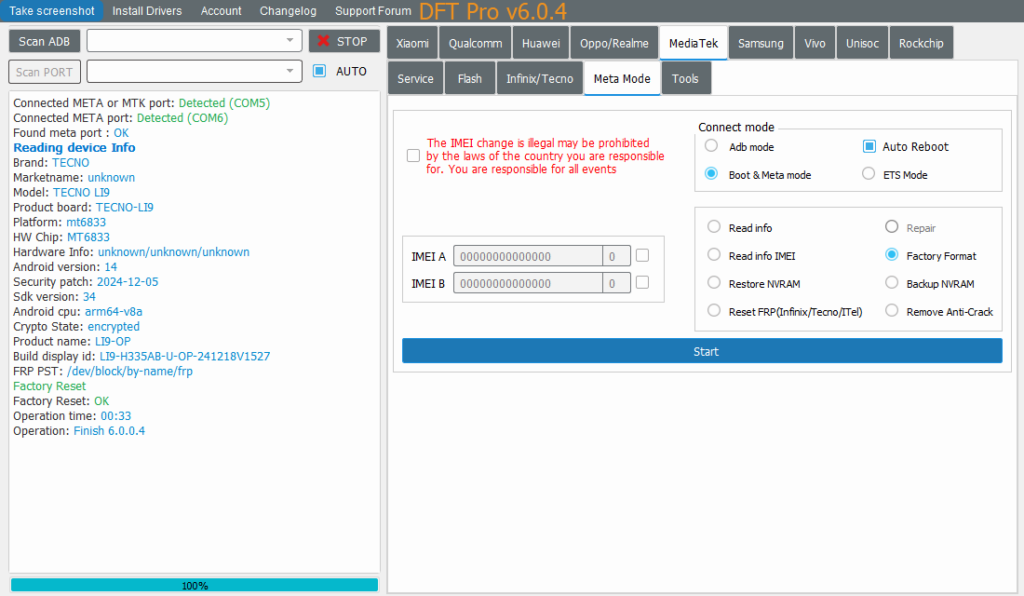Switch to the Vivo tab
Screen dimensions: 1024x596
(815, 43)
